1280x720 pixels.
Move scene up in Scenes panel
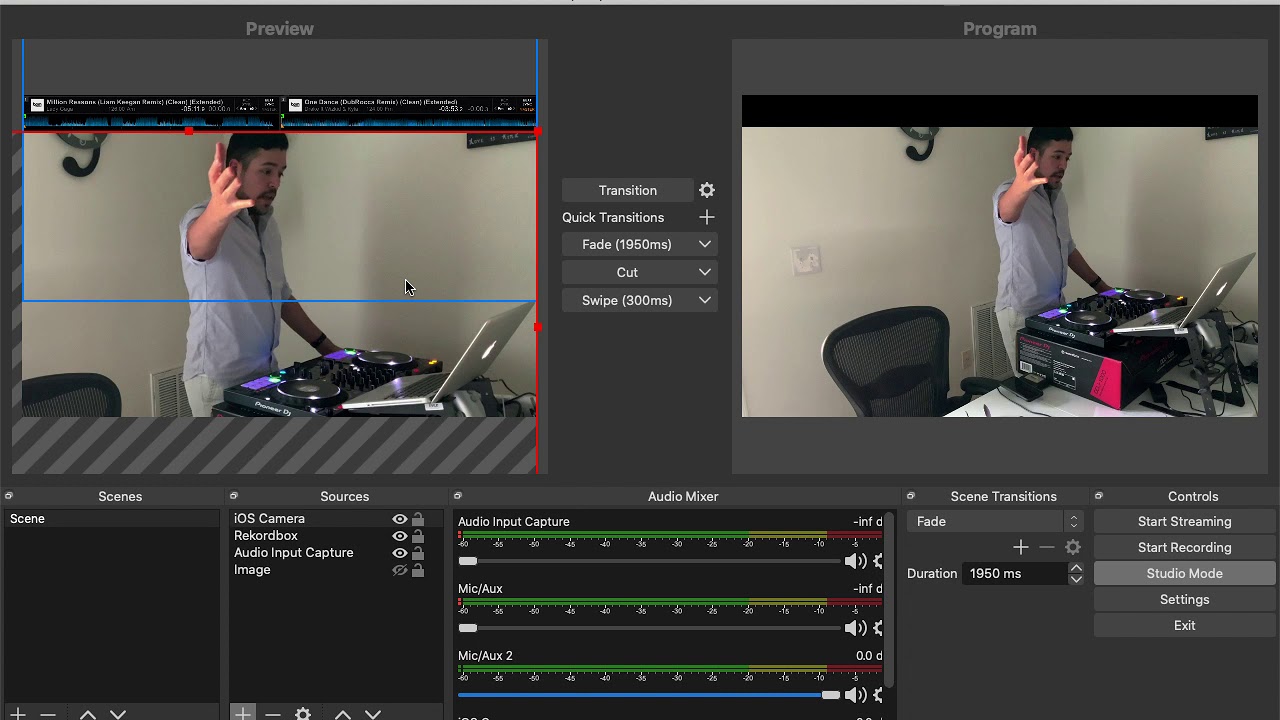pos(87,714)
